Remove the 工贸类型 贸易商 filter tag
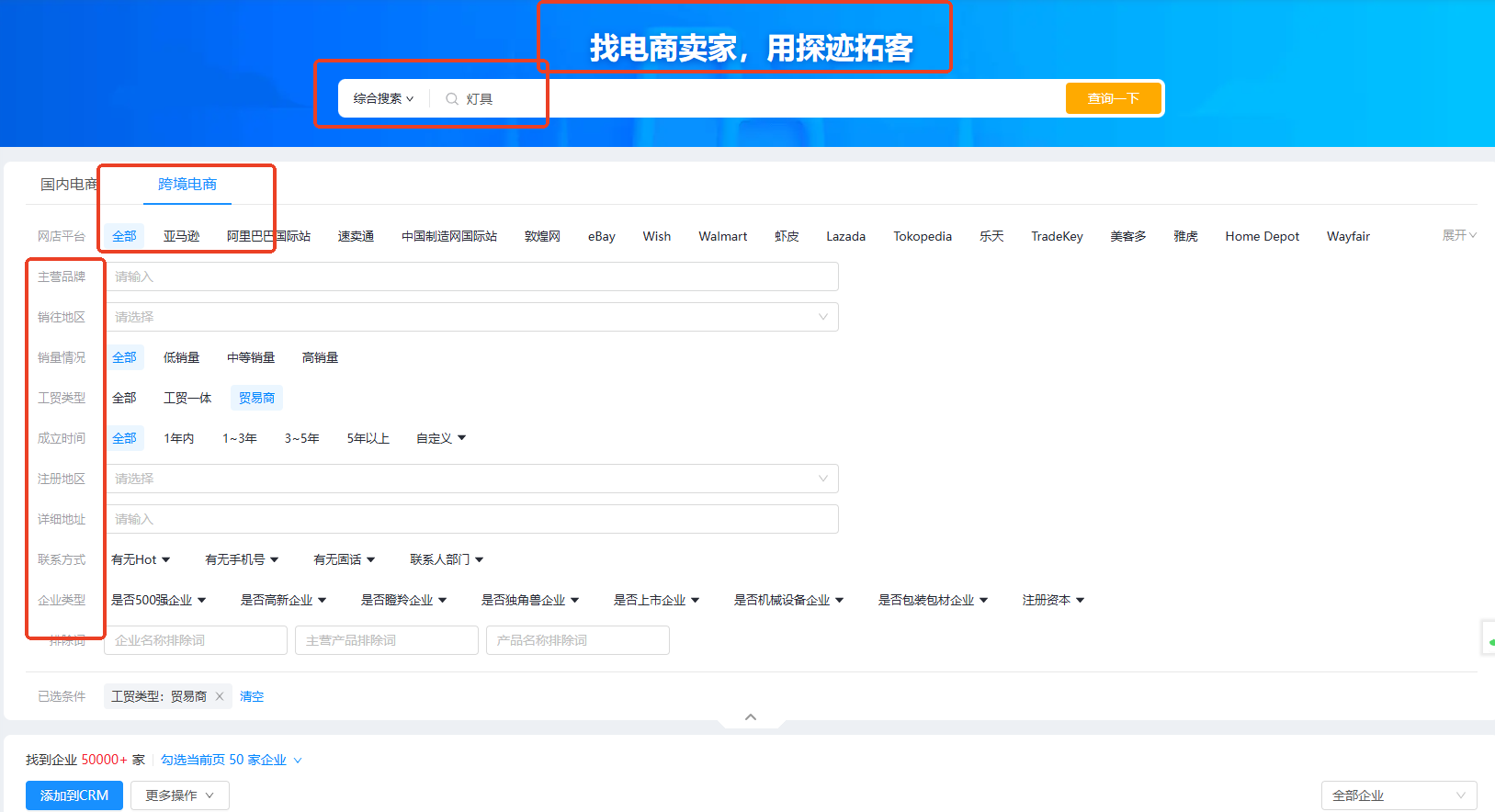This screenshot has height=812, width=1495. [x=220, y=696]
